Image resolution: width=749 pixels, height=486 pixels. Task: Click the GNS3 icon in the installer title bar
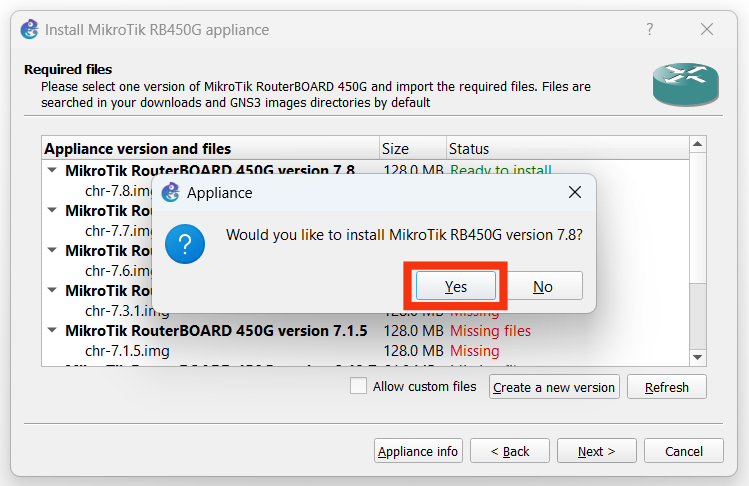pyautogui.click(x=30, y=29)
